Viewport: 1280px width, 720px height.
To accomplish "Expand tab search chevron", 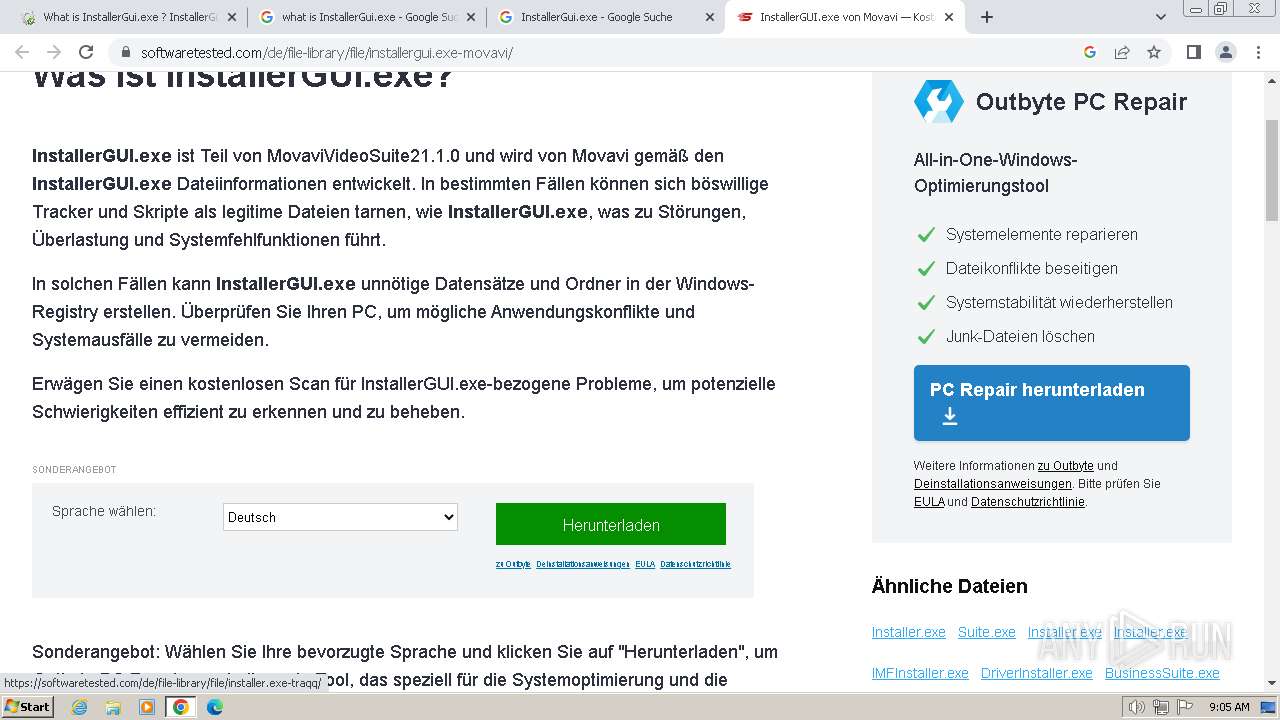I will (x=1161, y=17).
